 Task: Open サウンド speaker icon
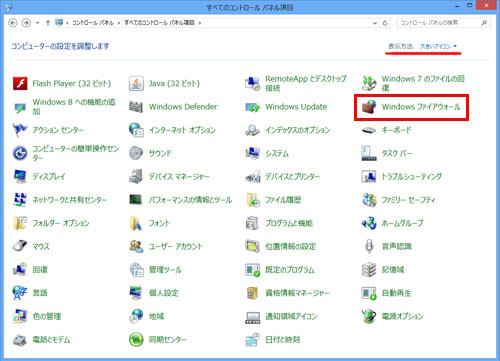[136, 153]
